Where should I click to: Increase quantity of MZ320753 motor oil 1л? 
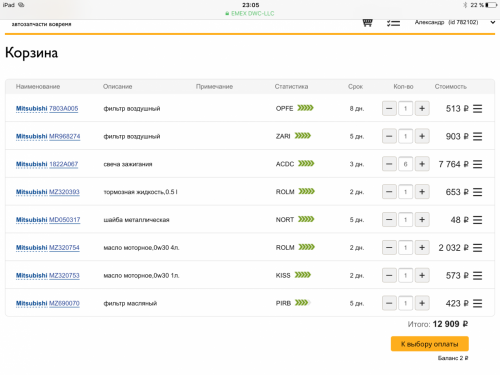tap(422, 275)
